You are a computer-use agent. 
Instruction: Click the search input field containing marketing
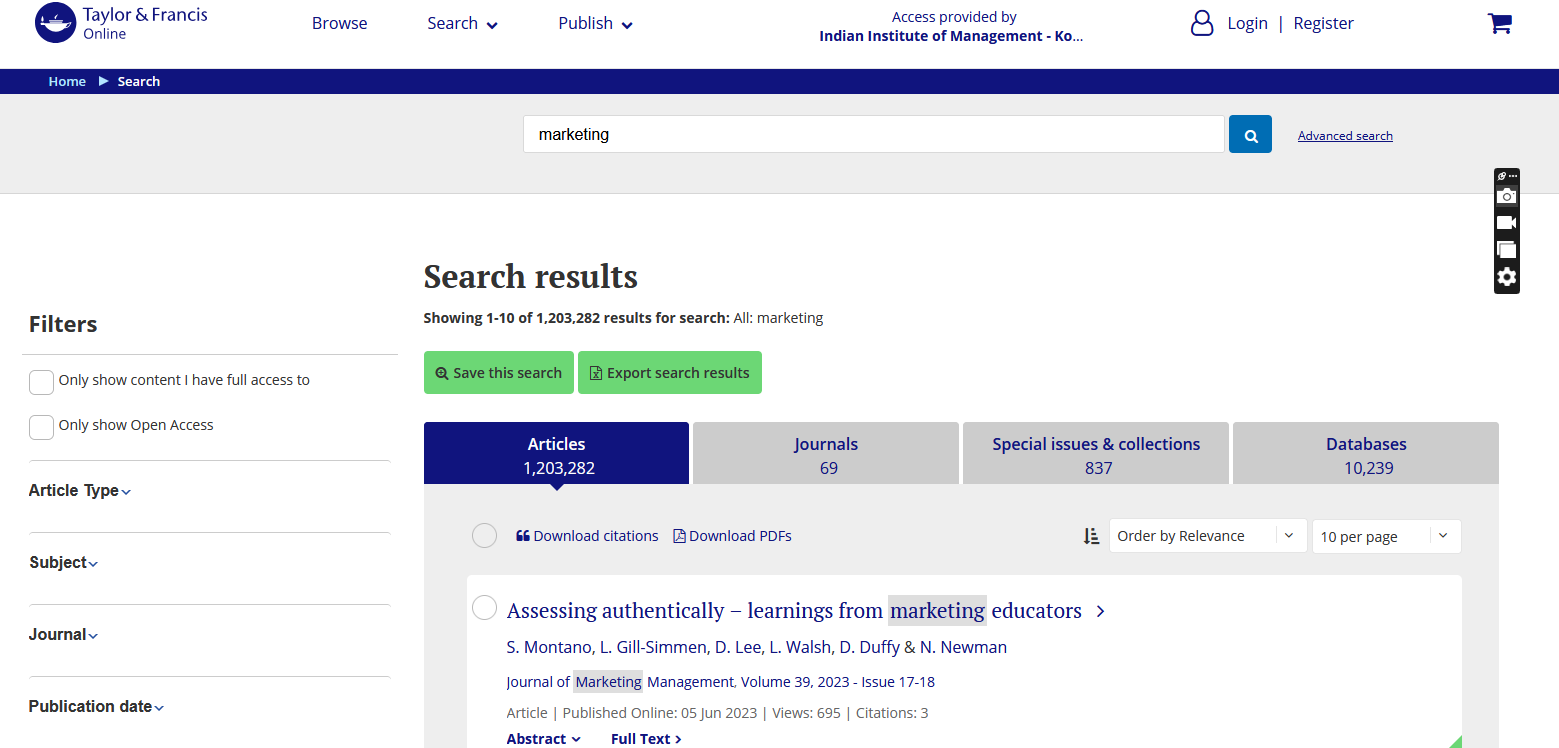(x=872, y=134)
